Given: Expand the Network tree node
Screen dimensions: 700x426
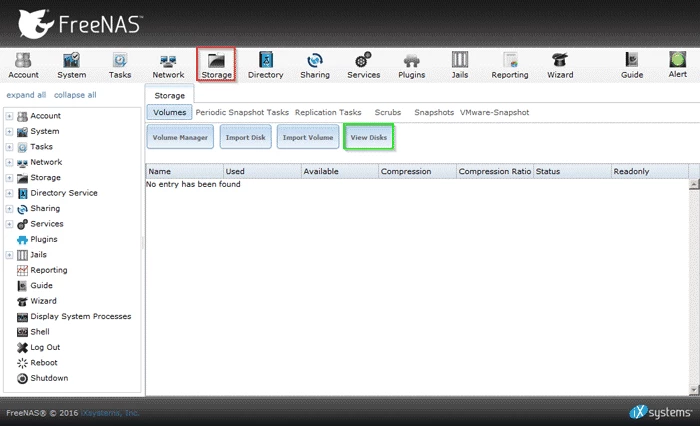Looking at the screenshot, I should pyautogui.click(x=9, y=163).
